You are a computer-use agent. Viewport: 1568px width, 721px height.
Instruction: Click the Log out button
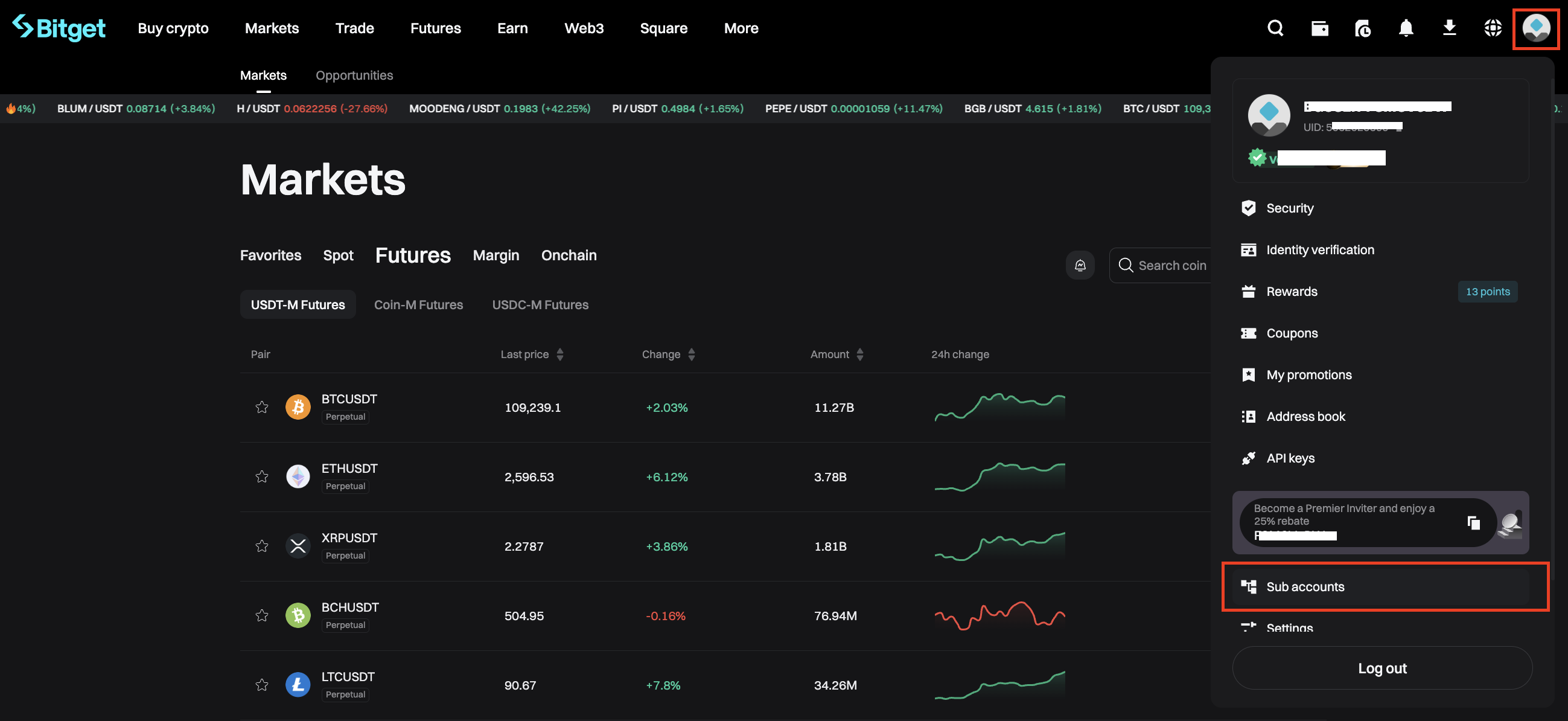(1382, 668)
